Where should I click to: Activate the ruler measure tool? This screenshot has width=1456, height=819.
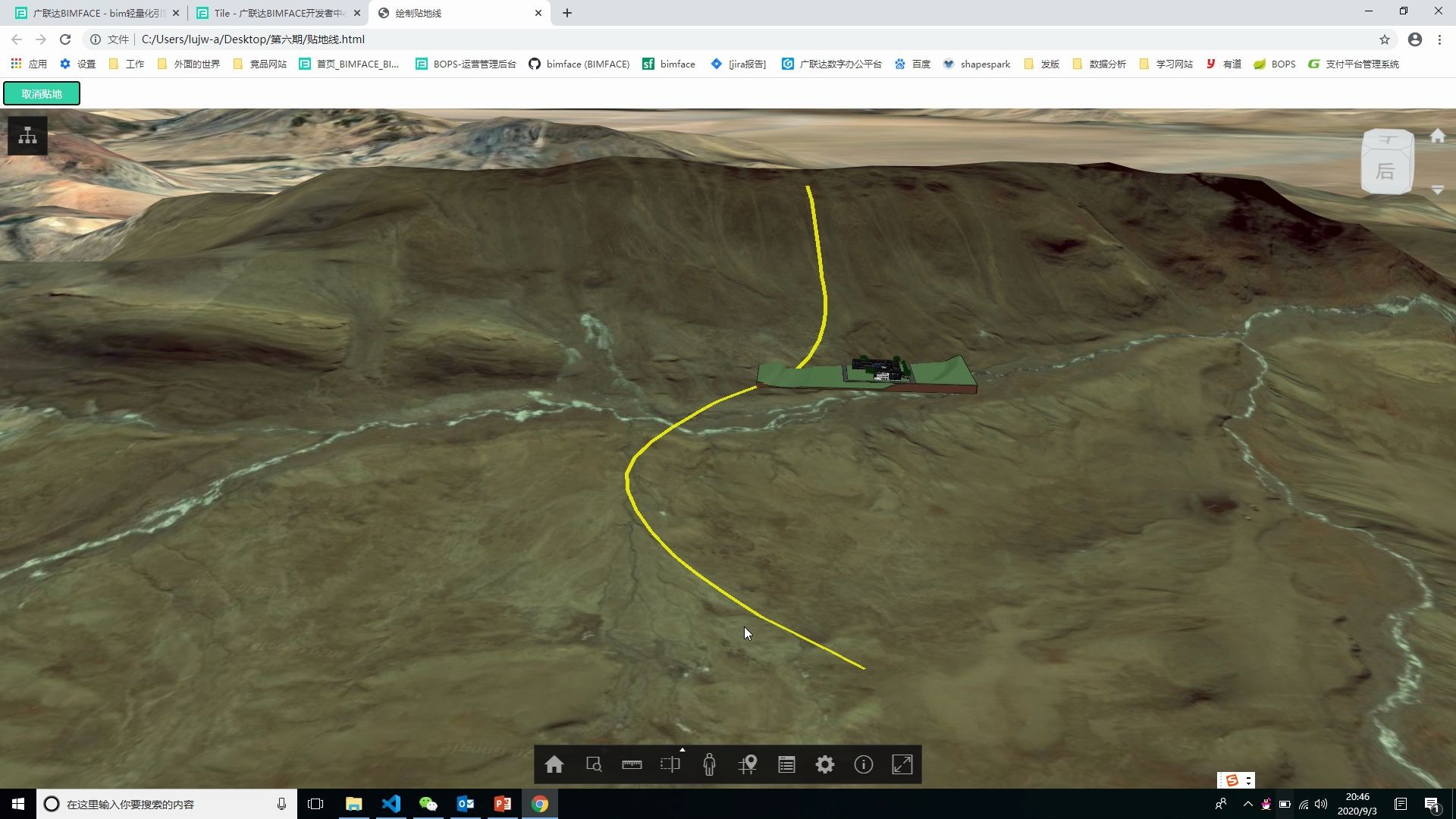632,764
